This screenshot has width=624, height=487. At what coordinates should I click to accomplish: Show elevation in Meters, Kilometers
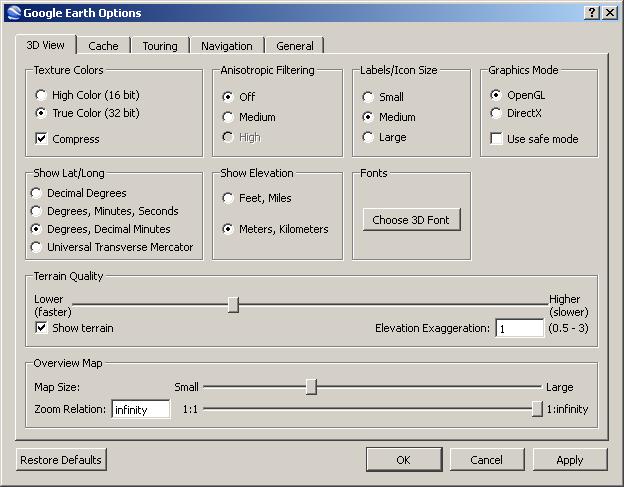click(275, 229)
